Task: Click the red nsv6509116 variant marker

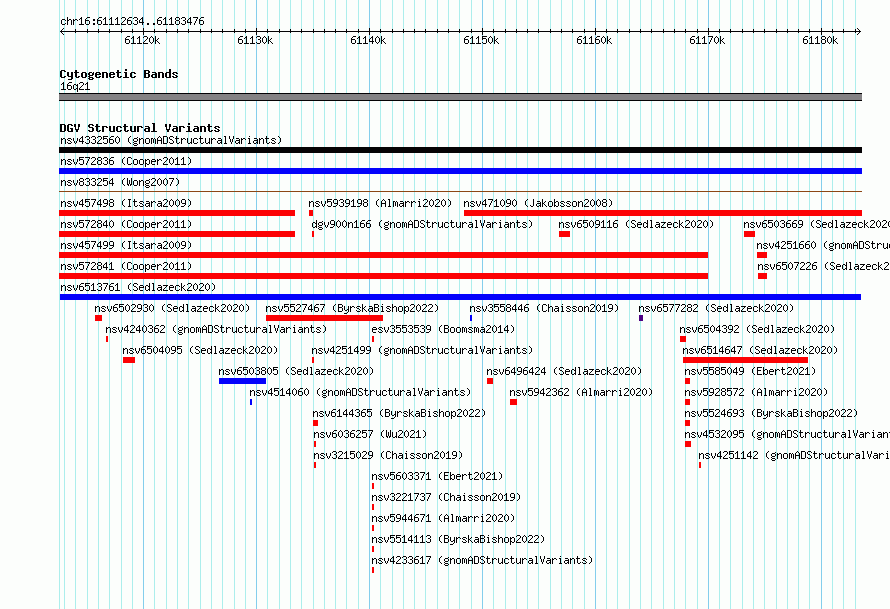Action: pyautogui.click(x=564, y=234)
